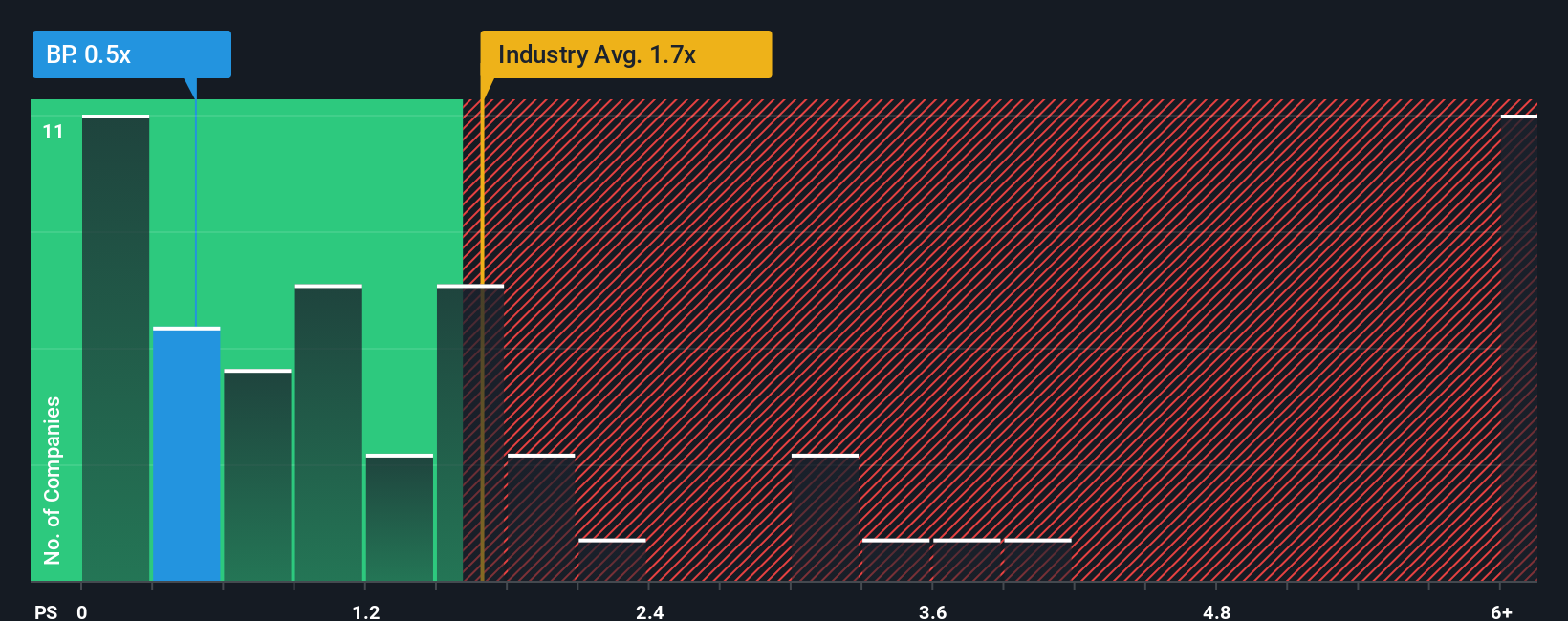The height and width of the screenshot is (621, 1568).
Task: Click the blue BP. 0.5x label
Action: [x=132, y=54]
